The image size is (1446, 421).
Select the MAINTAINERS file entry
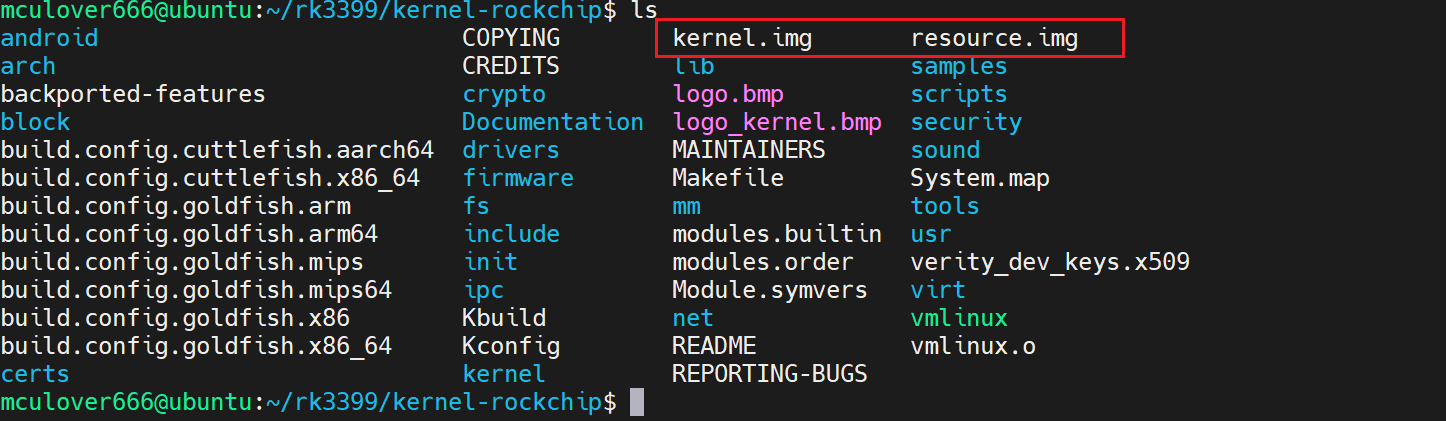coord(749,151)
